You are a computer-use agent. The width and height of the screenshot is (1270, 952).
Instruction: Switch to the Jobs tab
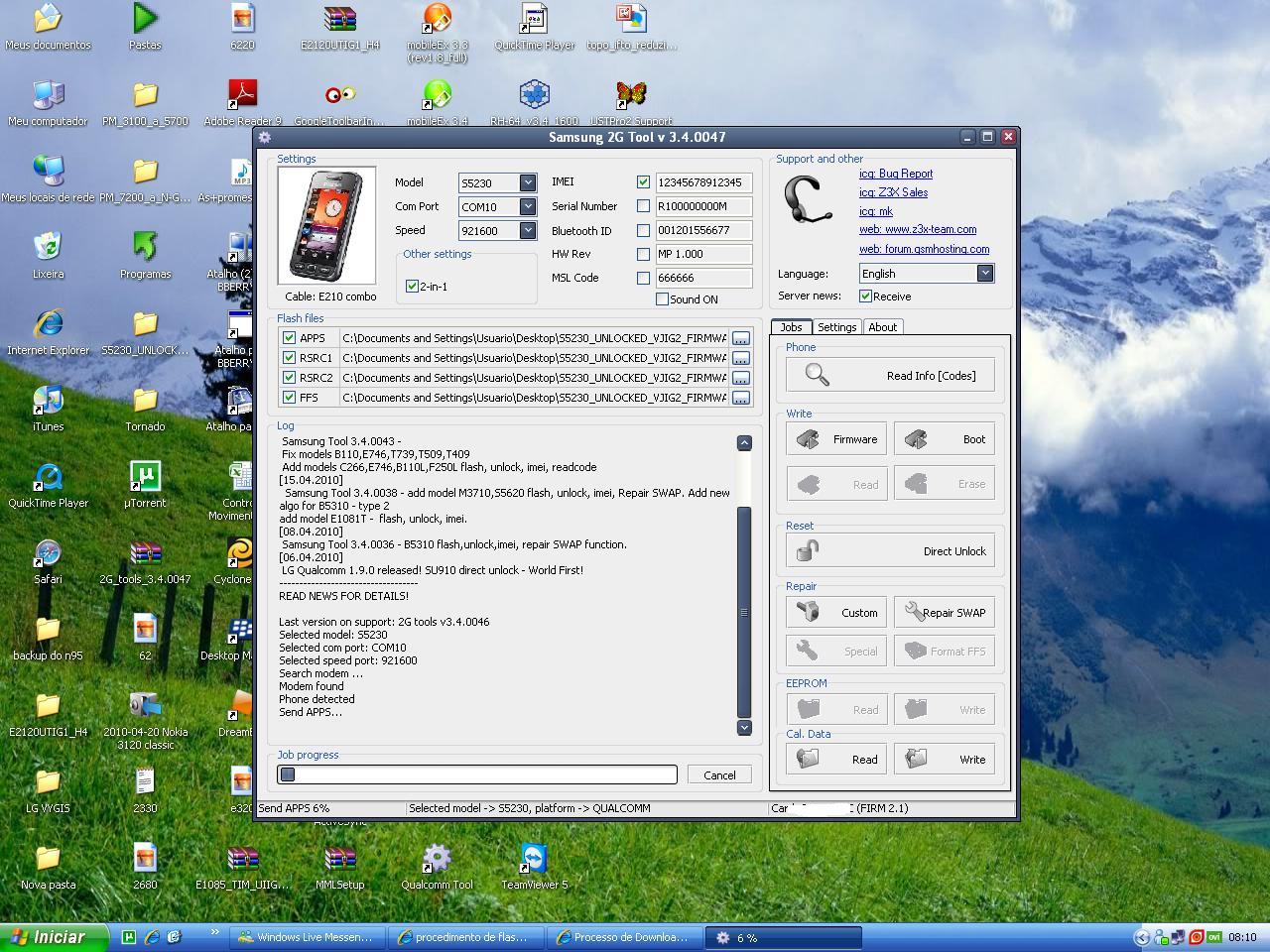791,326
